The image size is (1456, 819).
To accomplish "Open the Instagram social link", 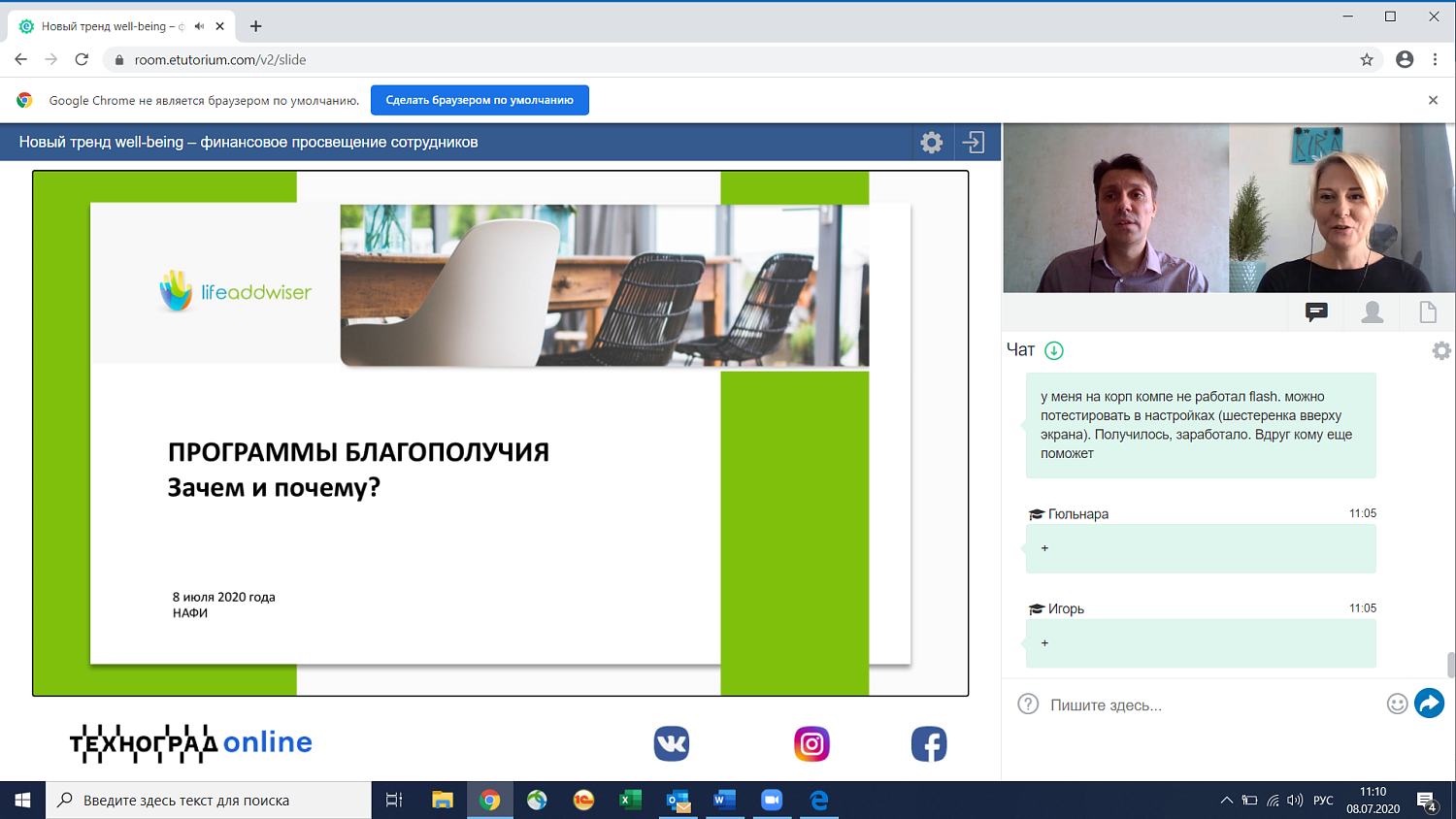I will click(x=812, y=744).
